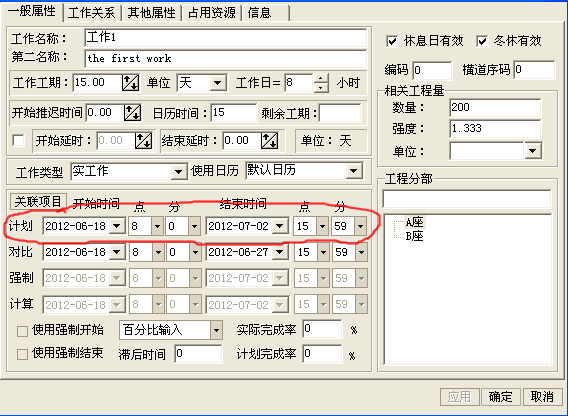Open the 对比 end date 2012-06-27 dropdown

280,252
